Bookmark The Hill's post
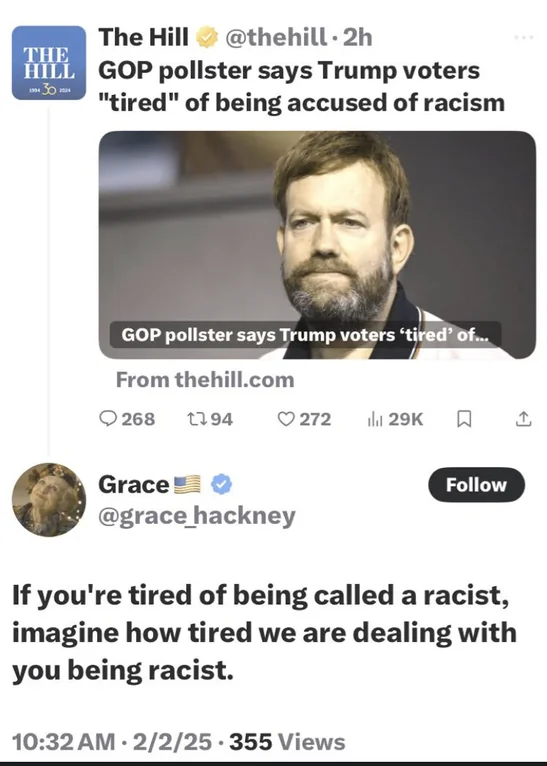 coord(463,419)
